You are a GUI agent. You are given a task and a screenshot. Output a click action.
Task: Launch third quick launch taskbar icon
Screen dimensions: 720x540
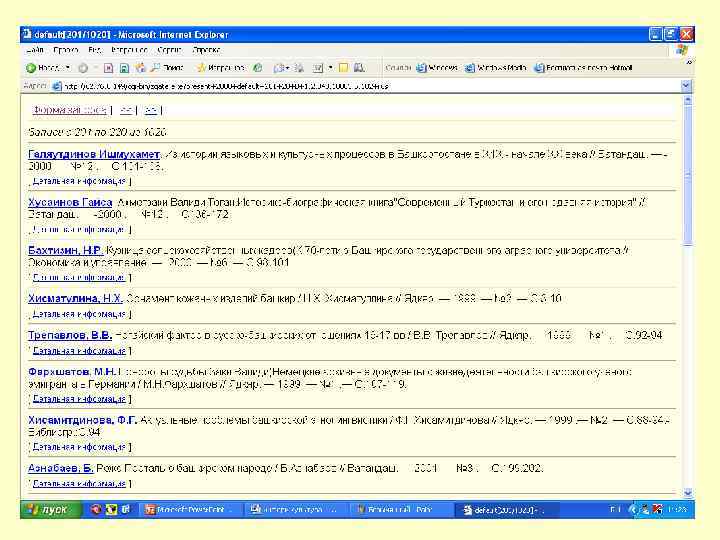125,509
